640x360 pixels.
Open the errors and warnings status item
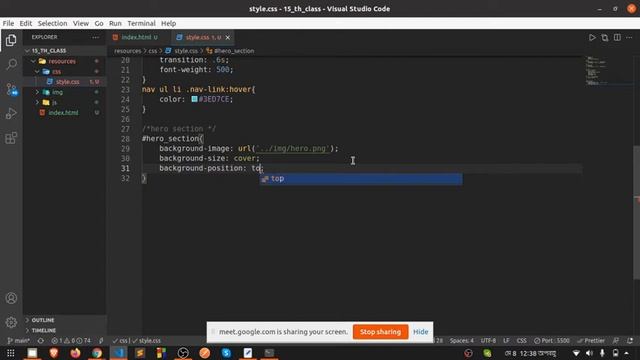(71, 340)
